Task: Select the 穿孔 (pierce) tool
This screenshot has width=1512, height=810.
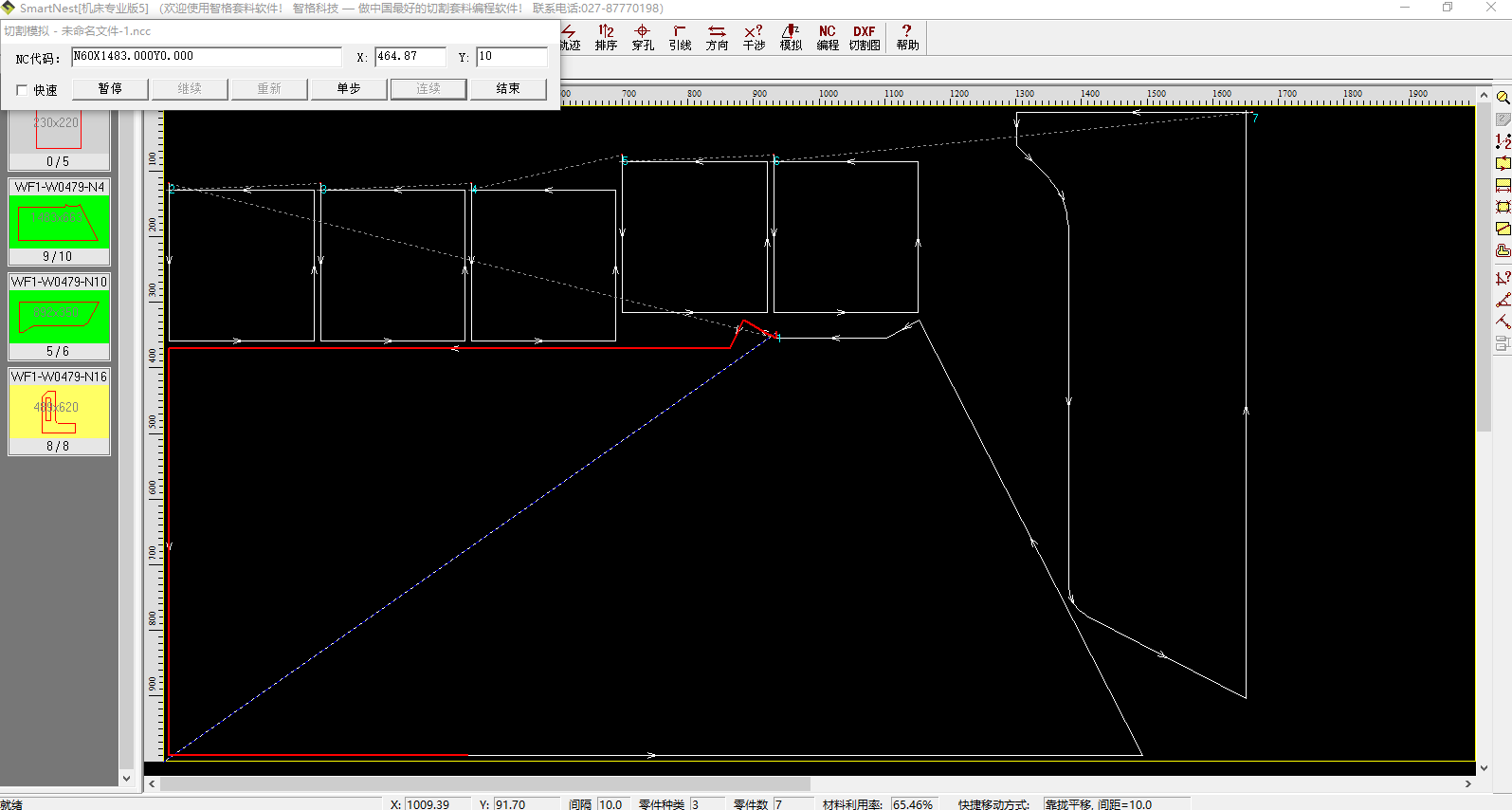Action: click(x=643, y=38)
